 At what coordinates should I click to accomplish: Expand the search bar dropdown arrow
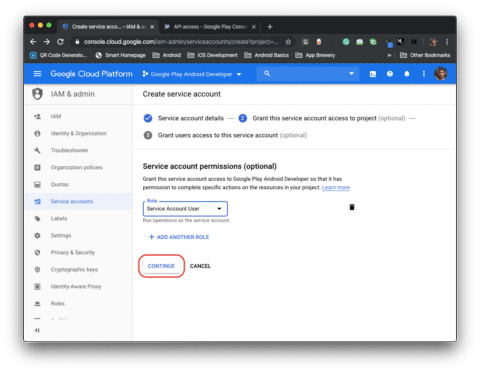[x=351, y=73]
